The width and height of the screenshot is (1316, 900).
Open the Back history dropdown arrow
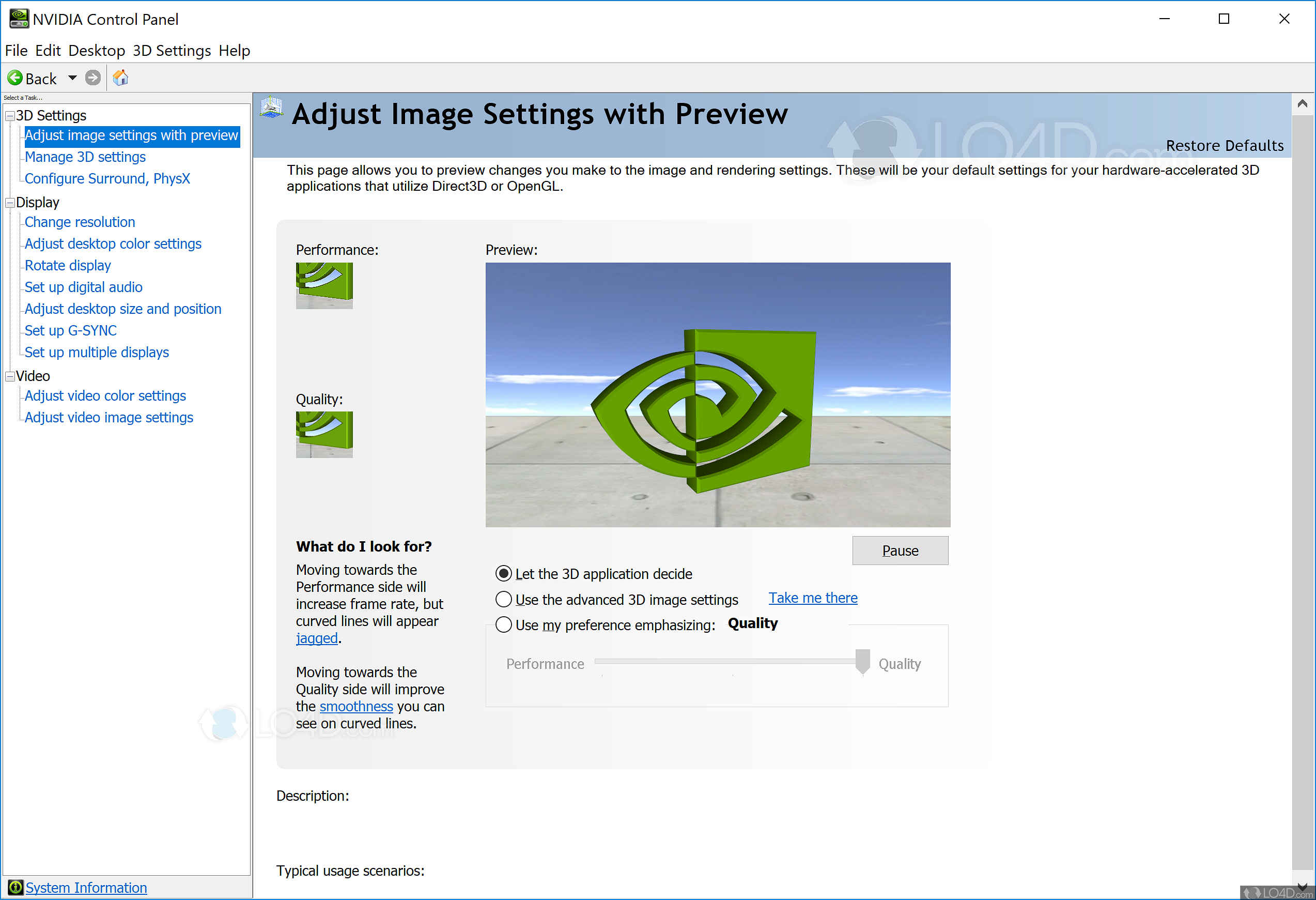(x=72, y=78)
